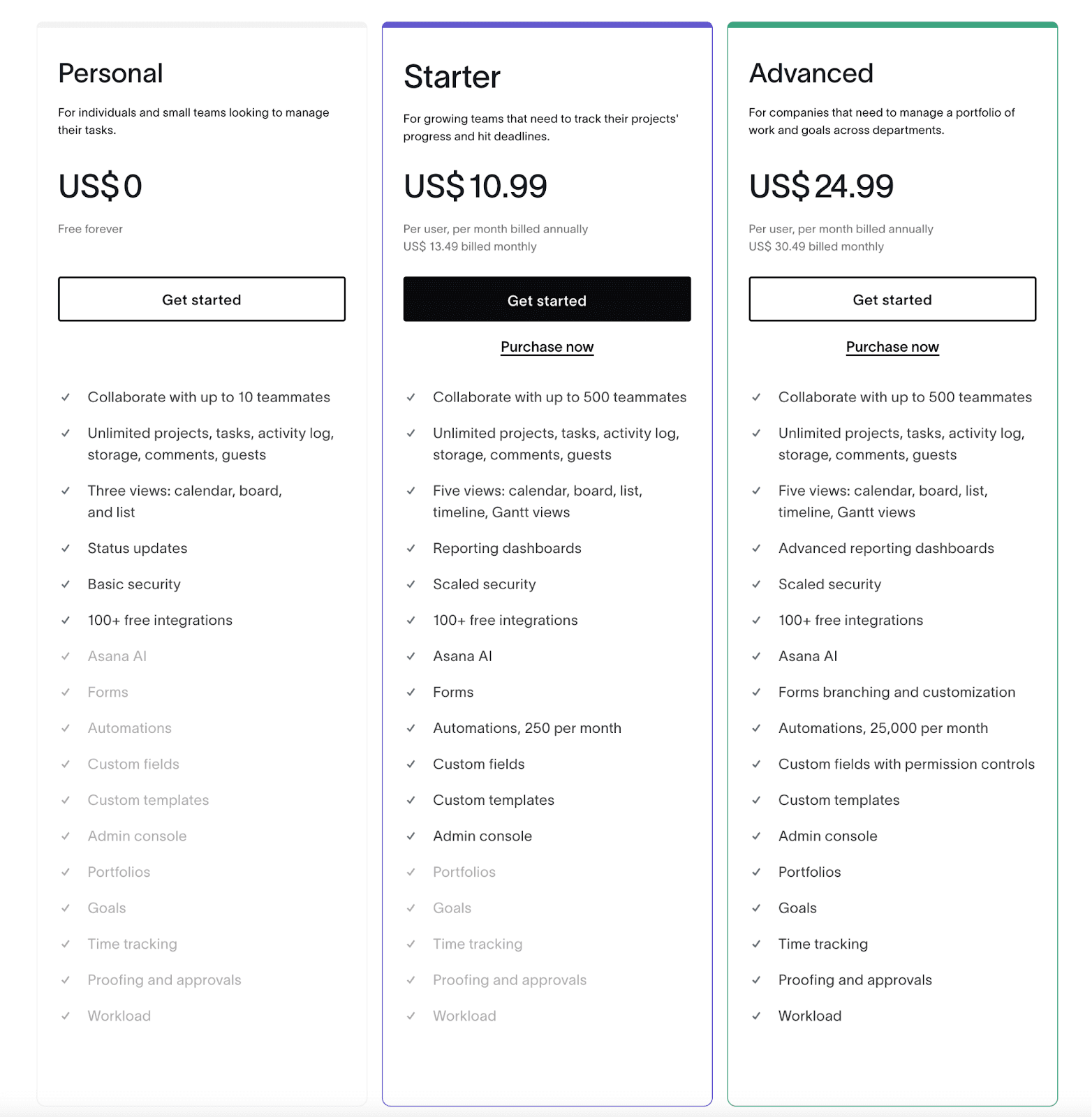This screenshot has width=1092, height=1117.
Task: Click the US$ 24.99 price text
Action: pos(821,186)
